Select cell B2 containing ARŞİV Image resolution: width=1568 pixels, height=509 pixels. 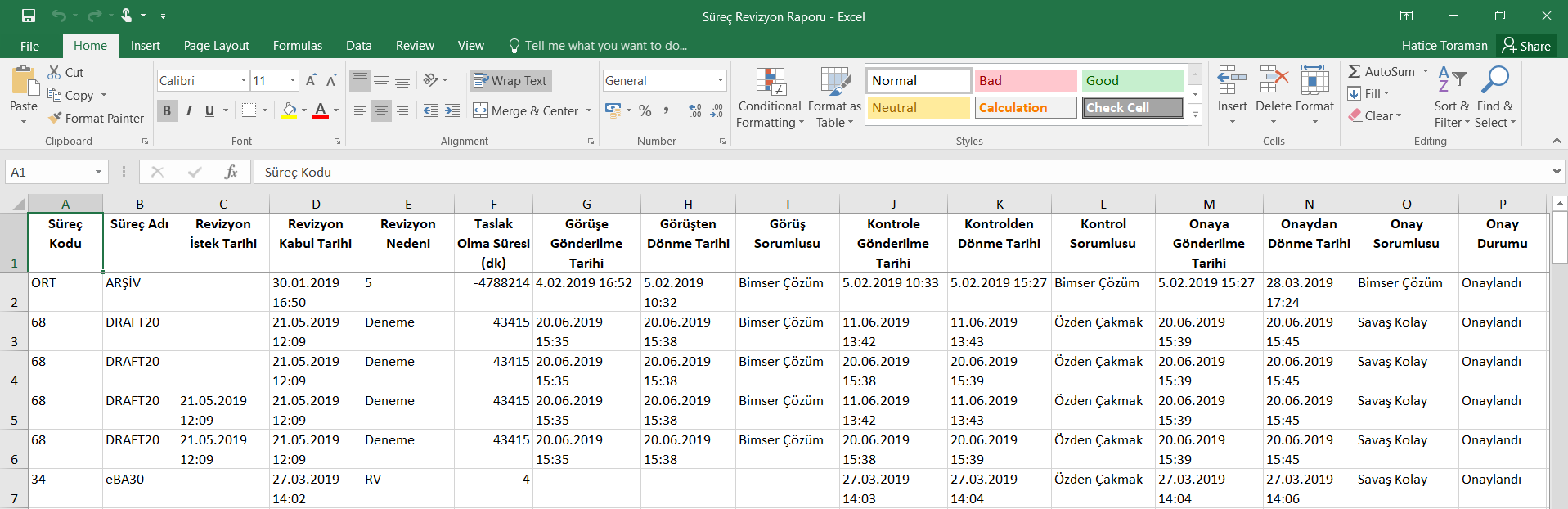point(139,291)
